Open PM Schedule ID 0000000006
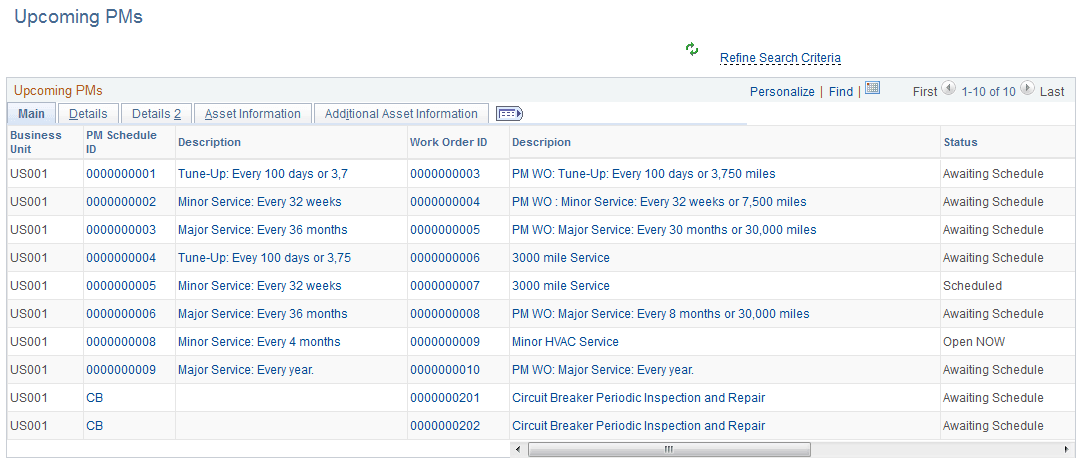The height and width of the screenshot is (466, 1084). [x=121, y=314]
